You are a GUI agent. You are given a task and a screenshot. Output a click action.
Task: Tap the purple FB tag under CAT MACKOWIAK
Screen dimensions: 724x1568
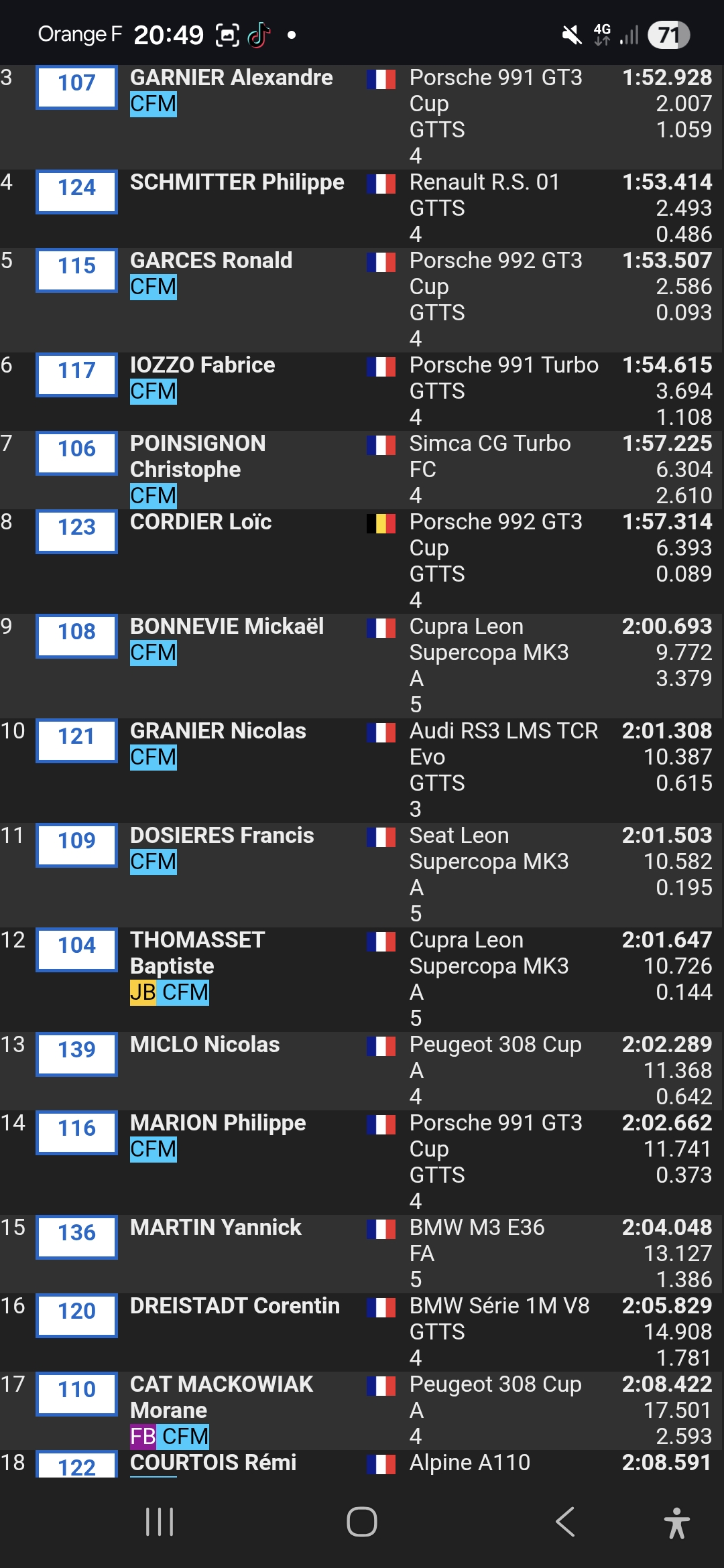coord(143,1437)
